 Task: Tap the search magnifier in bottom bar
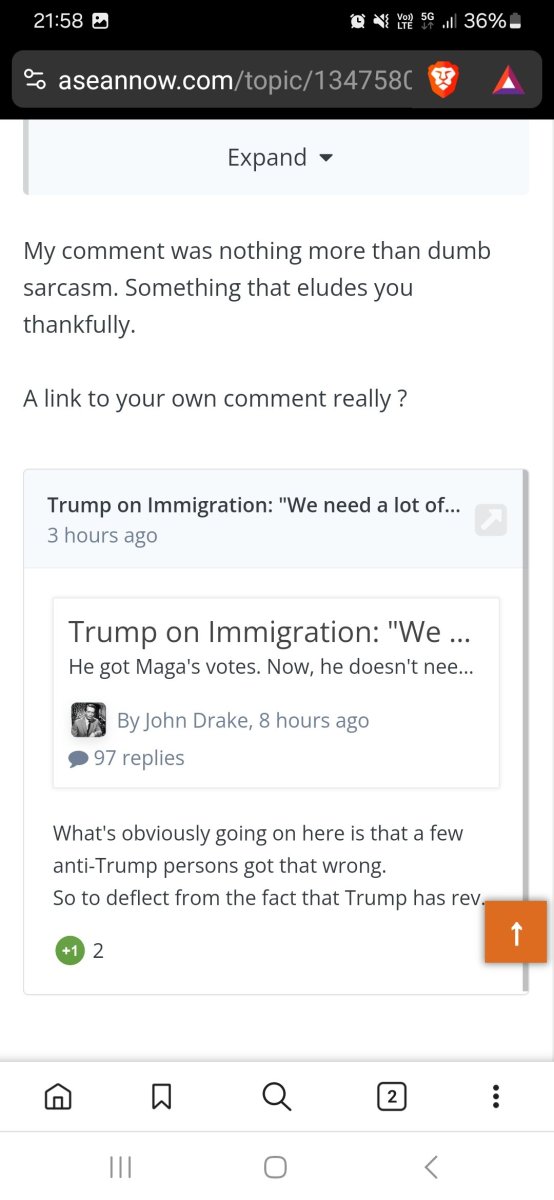(x=277, y=1097)
